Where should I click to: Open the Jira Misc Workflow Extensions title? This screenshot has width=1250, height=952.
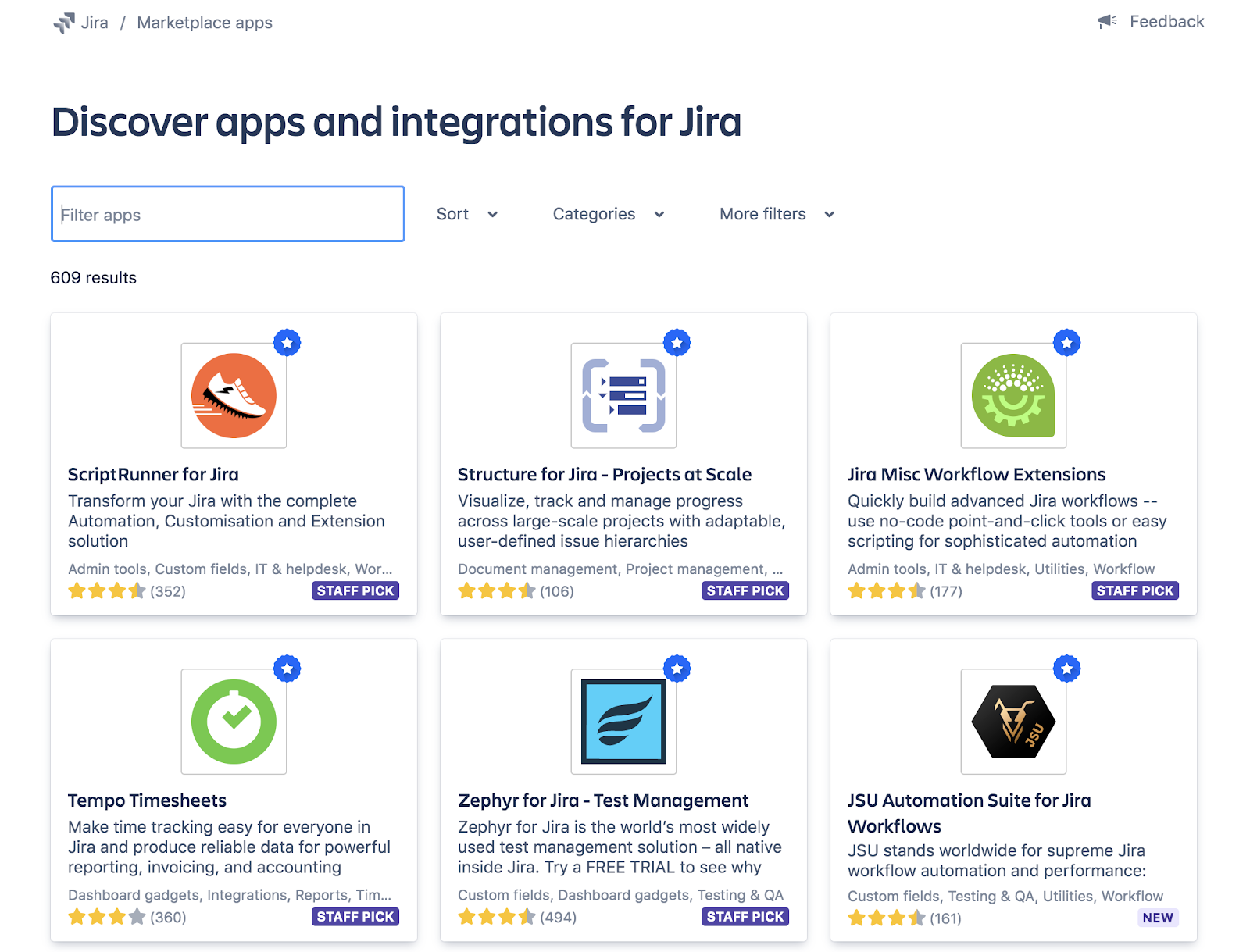pos(977,474)
